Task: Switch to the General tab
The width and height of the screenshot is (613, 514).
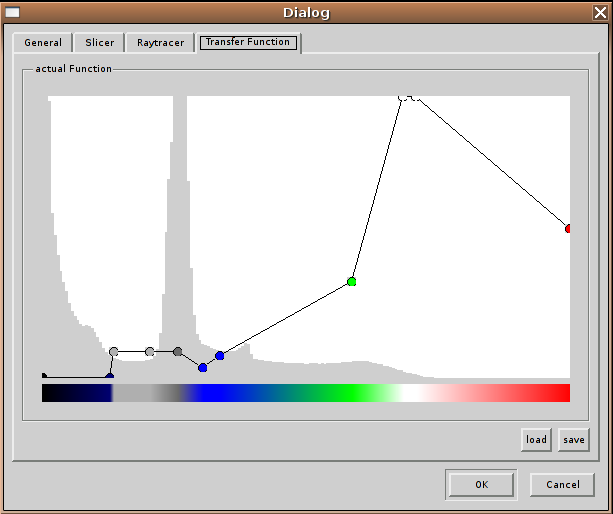Action: [x=43, y=43]
